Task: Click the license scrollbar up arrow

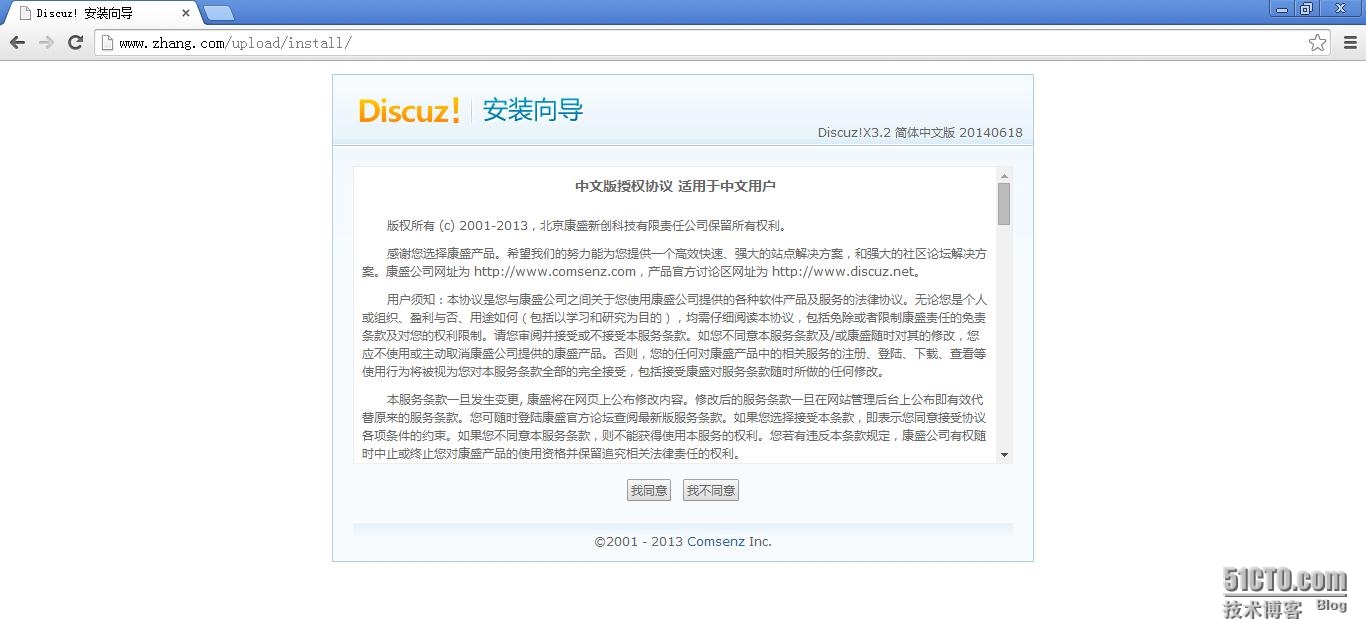Action: click(x=1004, y=175)
